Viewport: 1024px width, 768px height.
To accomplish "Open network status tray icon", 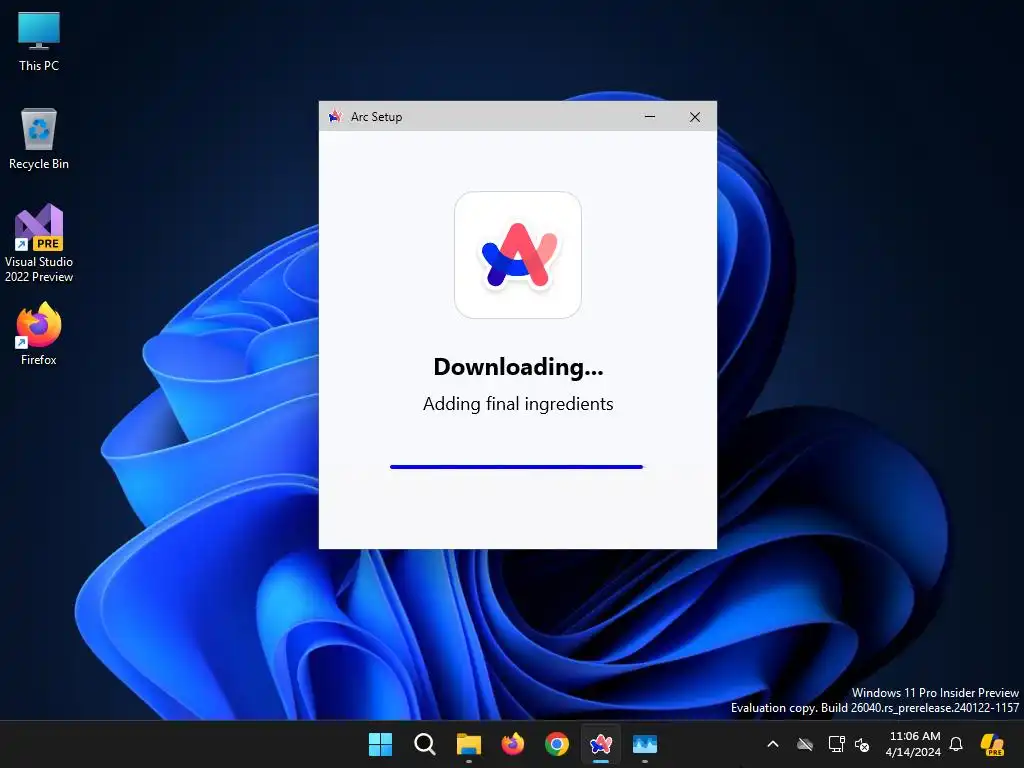I will 837,744.
